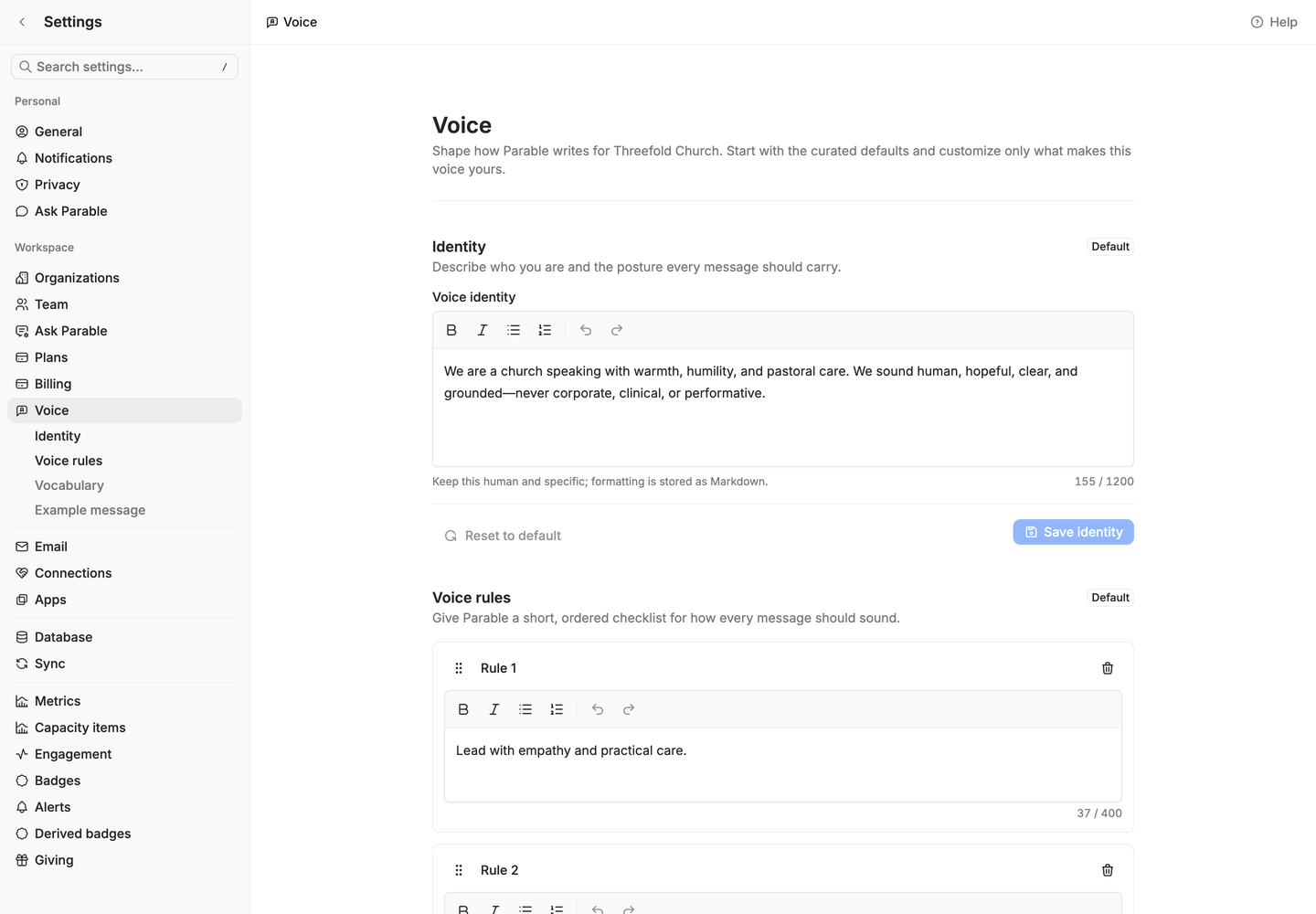Grab the Rule 2 drag handle
The width and height of the screenshot is (1316, 914).
pos(459,870)
